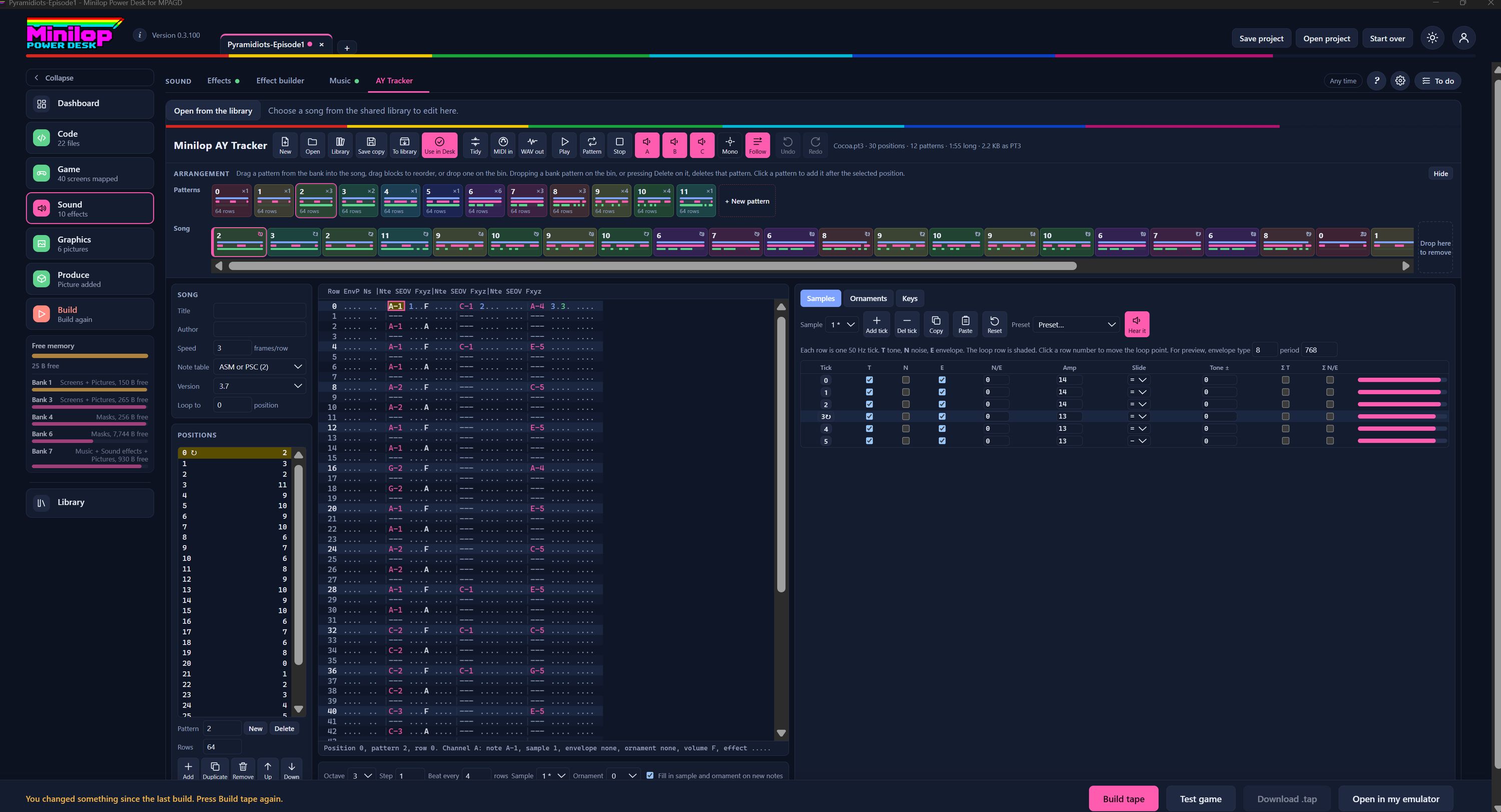Switch to the Keys tab
The image size is (1501, 812).
[x=910, y=298]
